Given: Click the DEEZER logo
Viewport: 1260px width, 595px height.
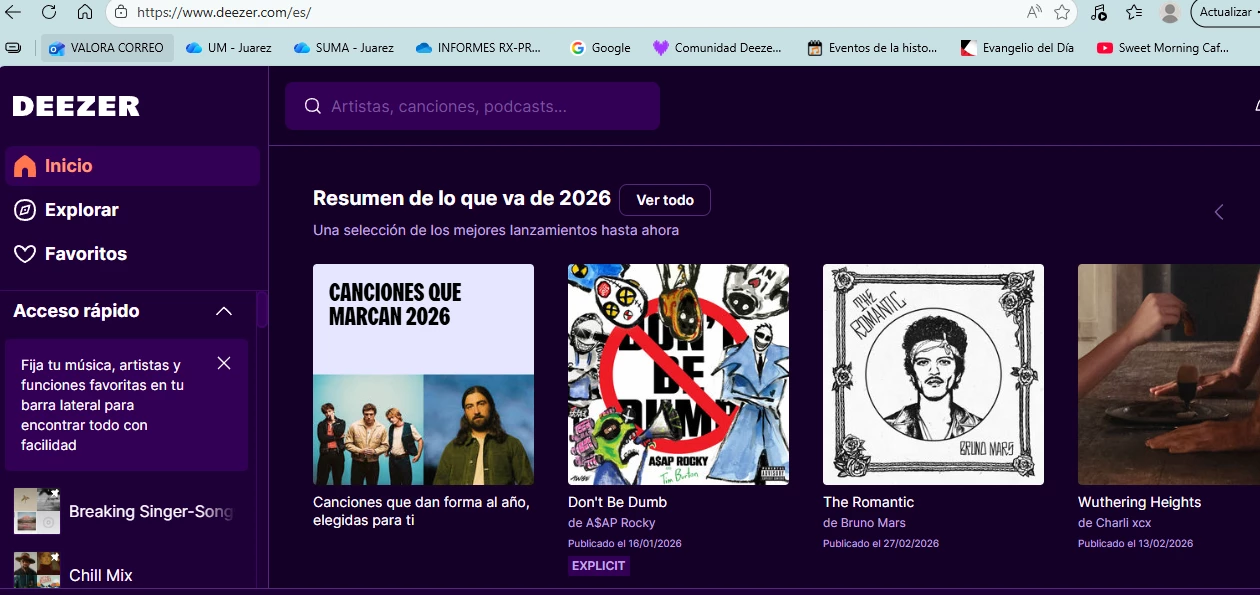Looking at the screenshot, I should [x=76, y=106].
